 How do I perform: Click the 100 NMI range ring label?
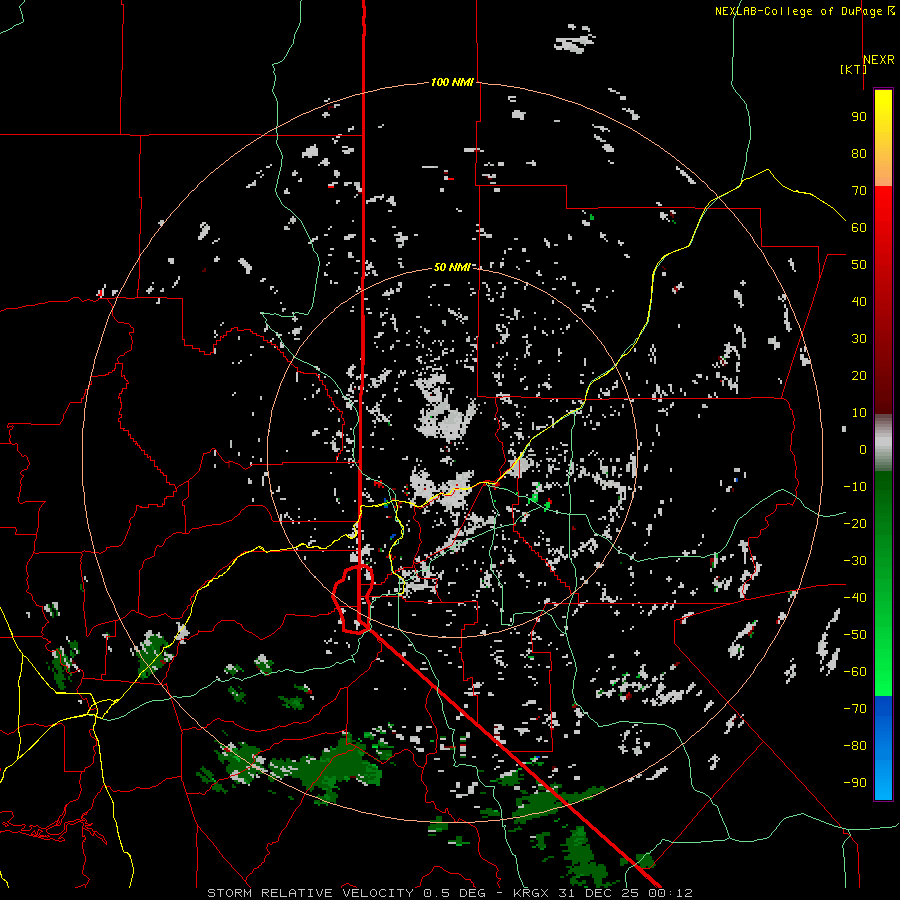(x=452, y=83)
